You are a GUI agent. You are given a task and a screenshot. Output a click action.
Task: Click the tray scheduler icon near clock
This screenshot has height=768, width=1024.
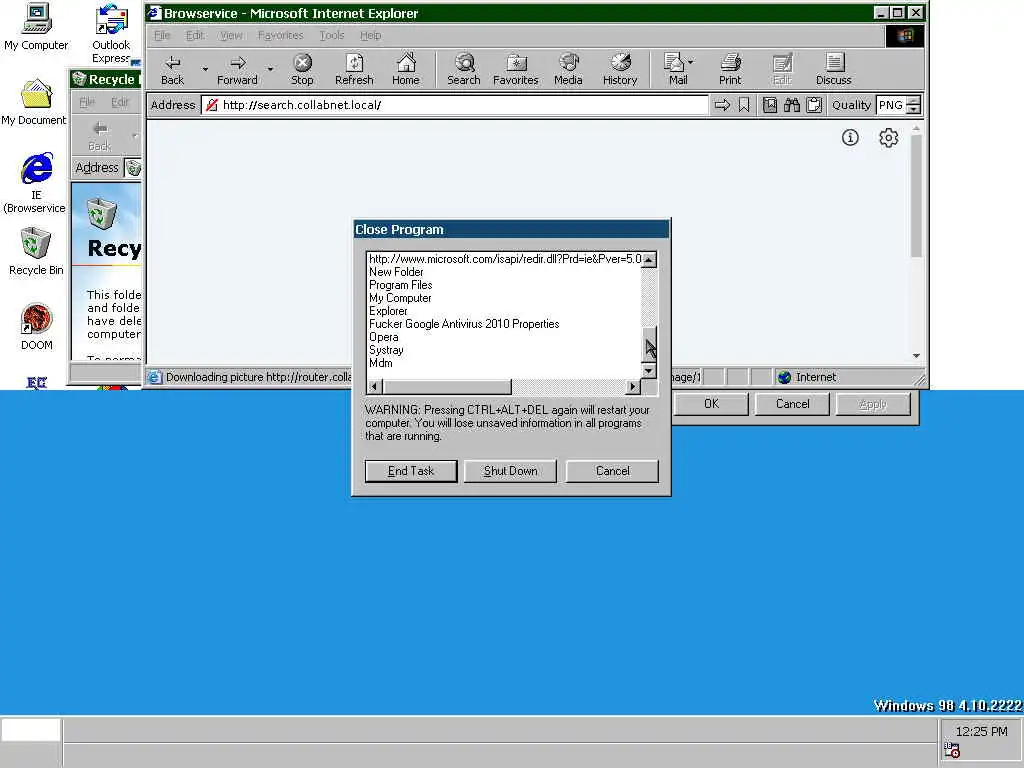tap(952, 750)
